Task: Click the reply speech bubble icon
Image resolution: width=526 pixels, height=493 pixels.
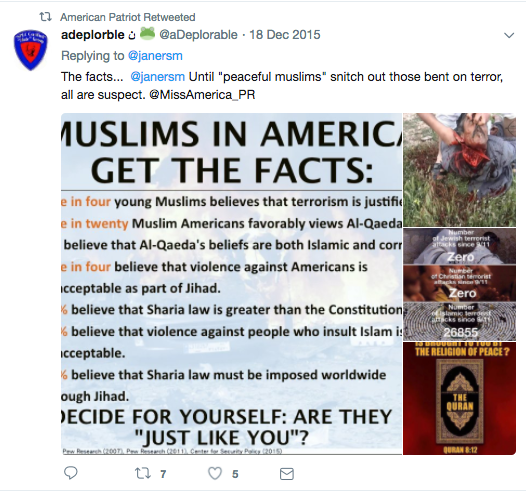Action: (x=70, y=473)
